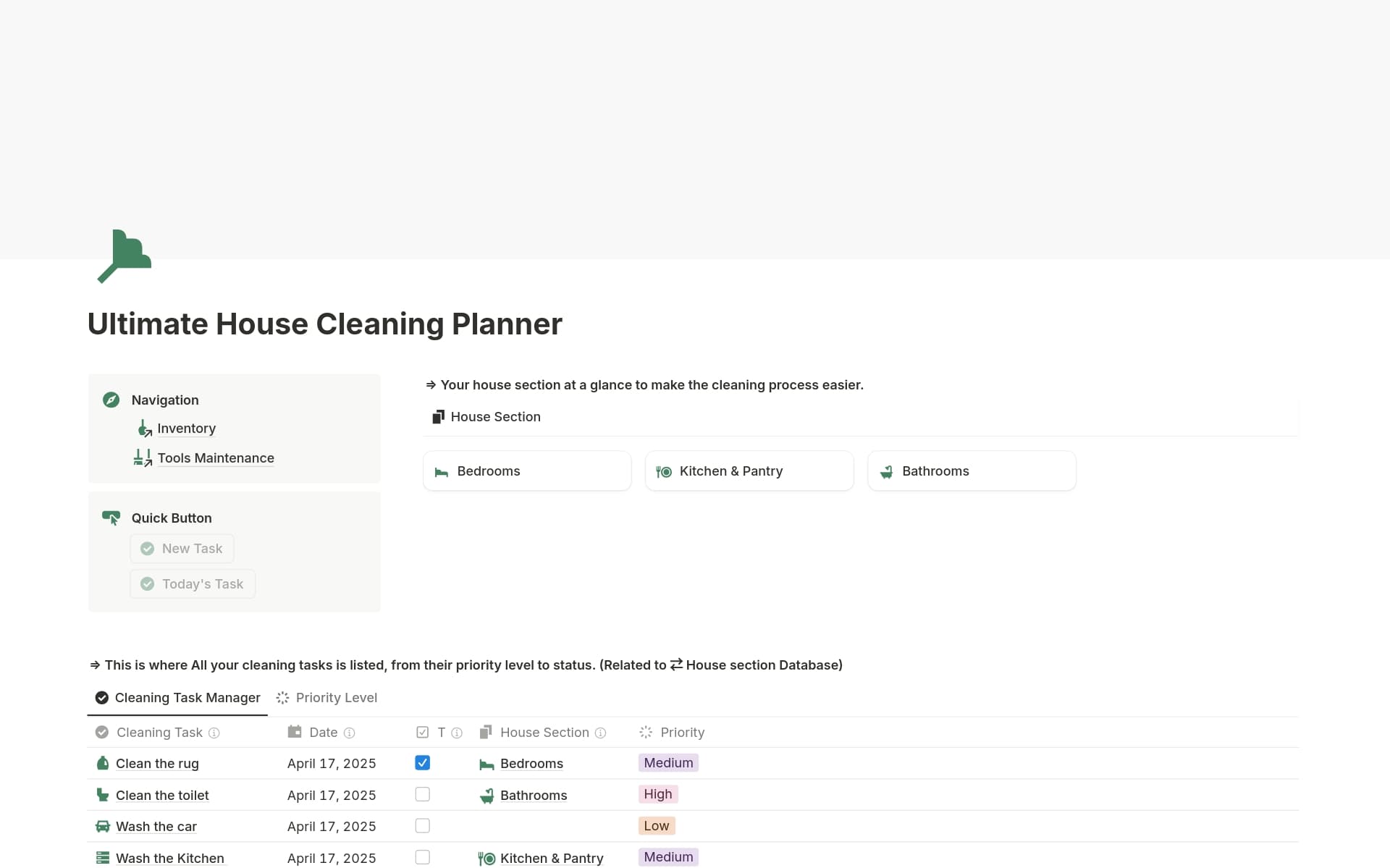Click the spray bottle icon beside Inventory
The width and height of the screenshot is (1390, 868).
pyautogui.click(x=143, y=429)
